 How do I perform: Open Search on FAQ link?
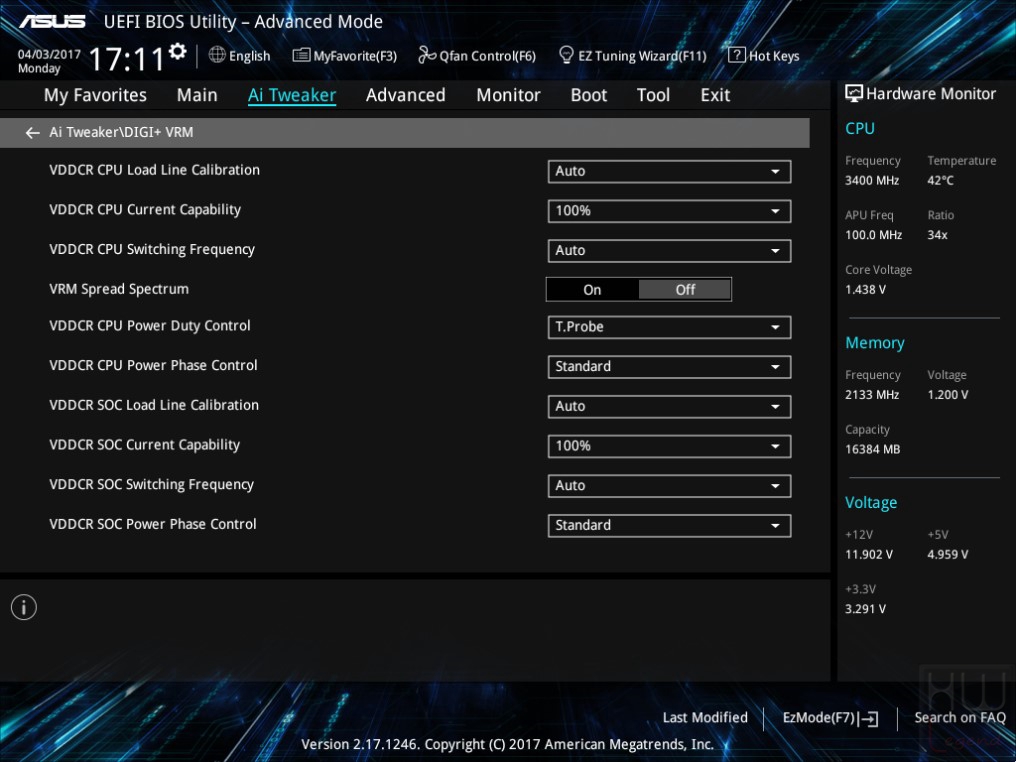pos(960,718)
